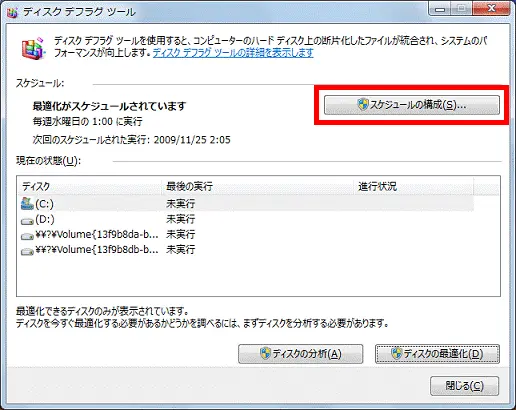Sort by the 最後の実行 column header

pos(258,186)
